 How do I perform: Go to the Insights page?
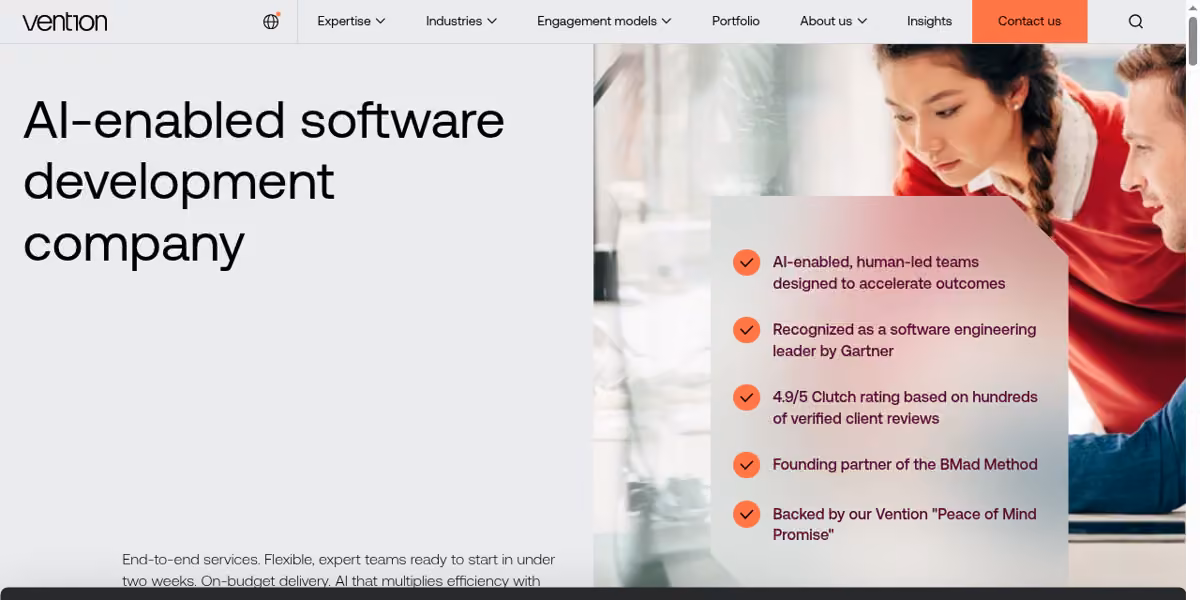[929, 21]
